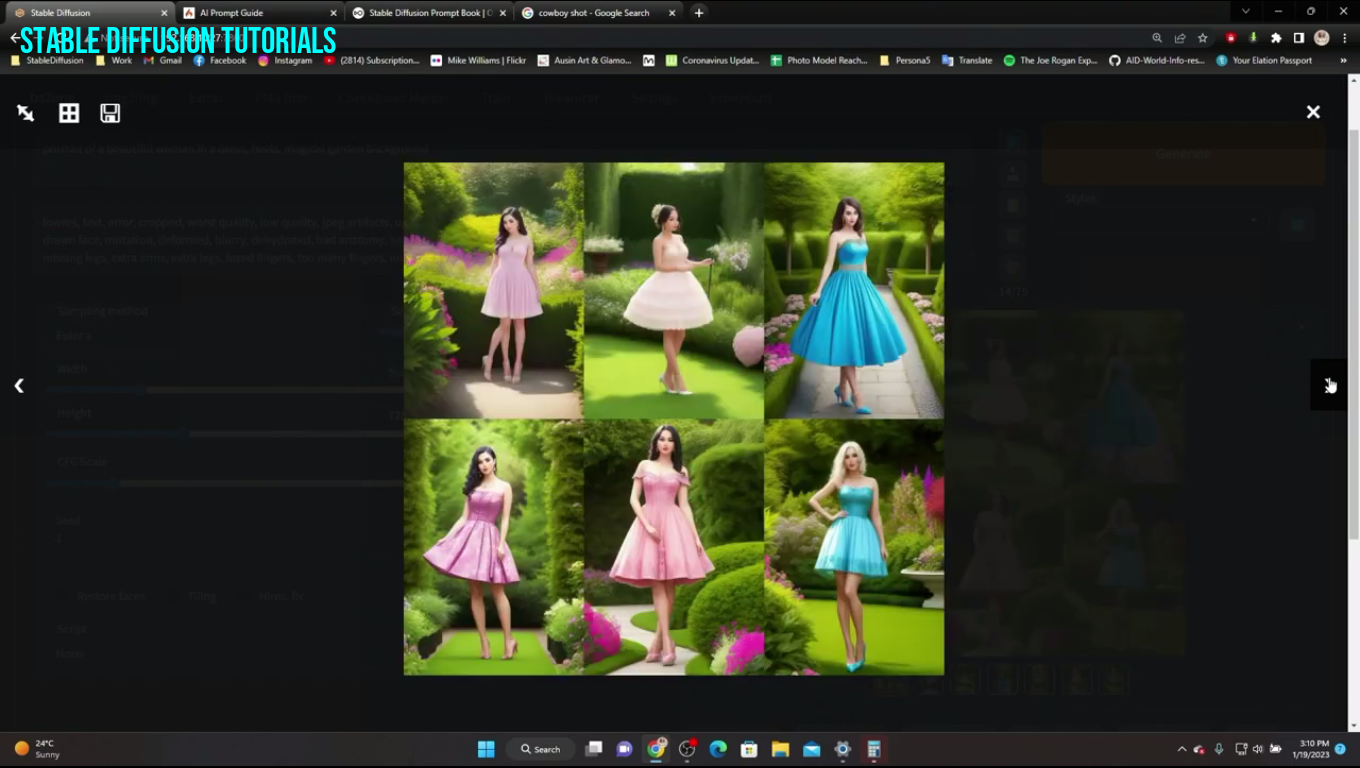Switch to tile grid view icon in lightbox
This screenshot has height=768, width=1360.
pos(69,113)
